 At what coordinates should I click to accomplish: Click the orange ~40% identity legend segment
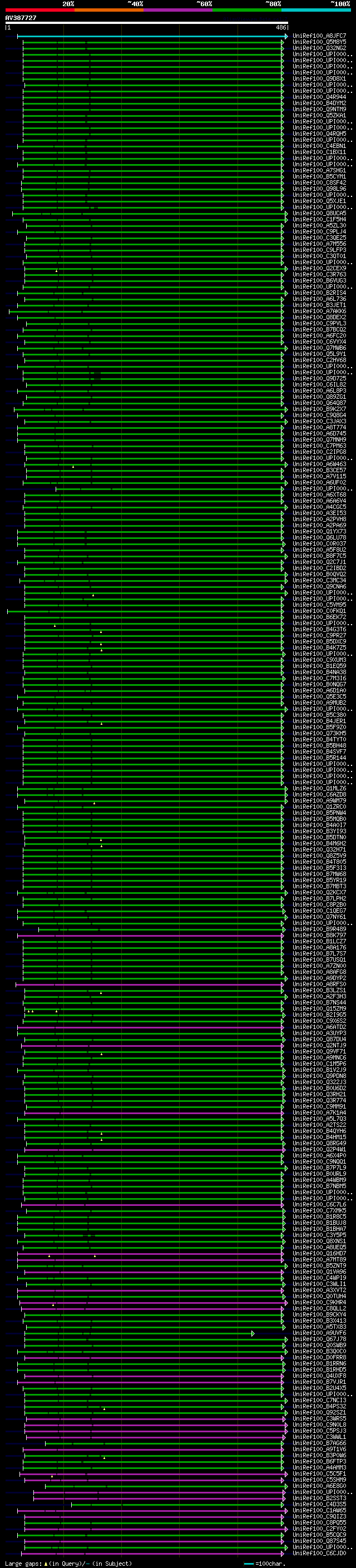[x=109, y=10]
